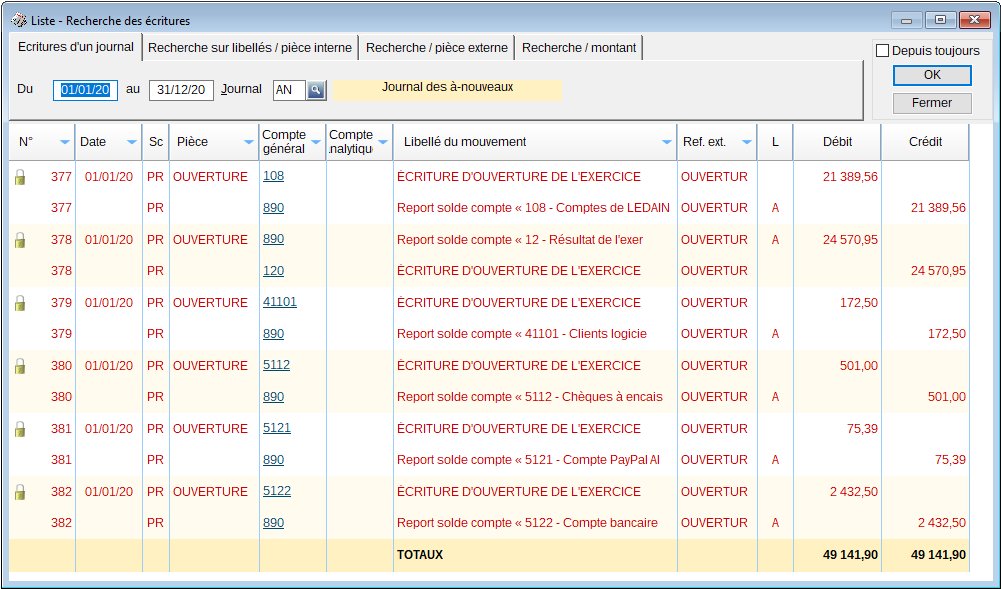1001x589 pixels.
Task: Select debit amount 172,50
Action: (859, 302)
